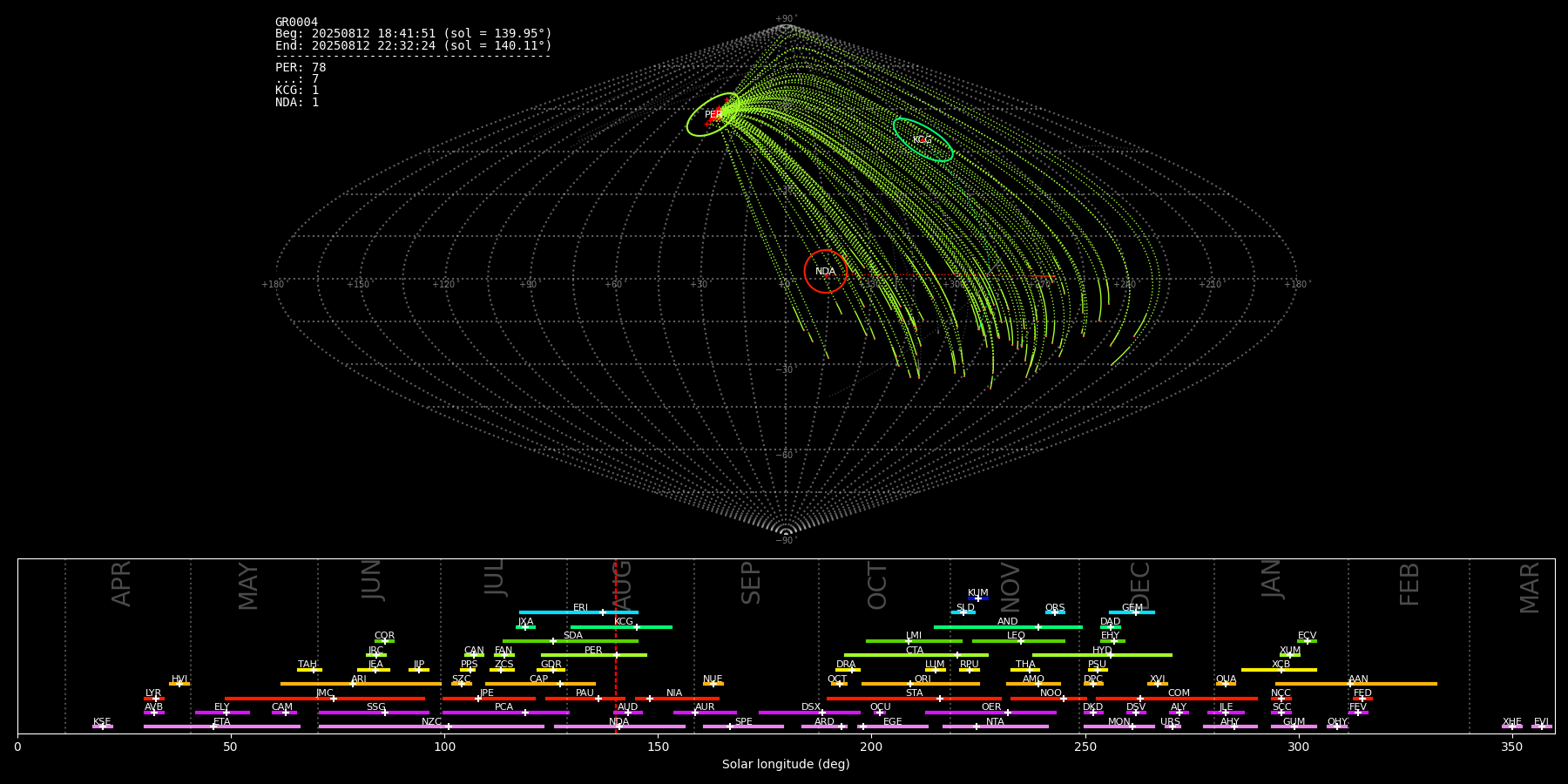The image size is (1568, 784).
Task: Select the pink NTA shower bar
Action: coord(995,727)
